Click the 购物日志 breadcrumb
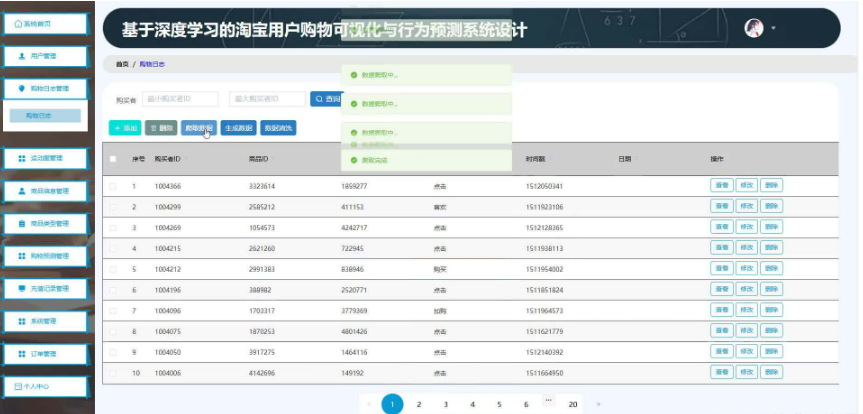This screenshot has width=863, height=414. point(152,64)
